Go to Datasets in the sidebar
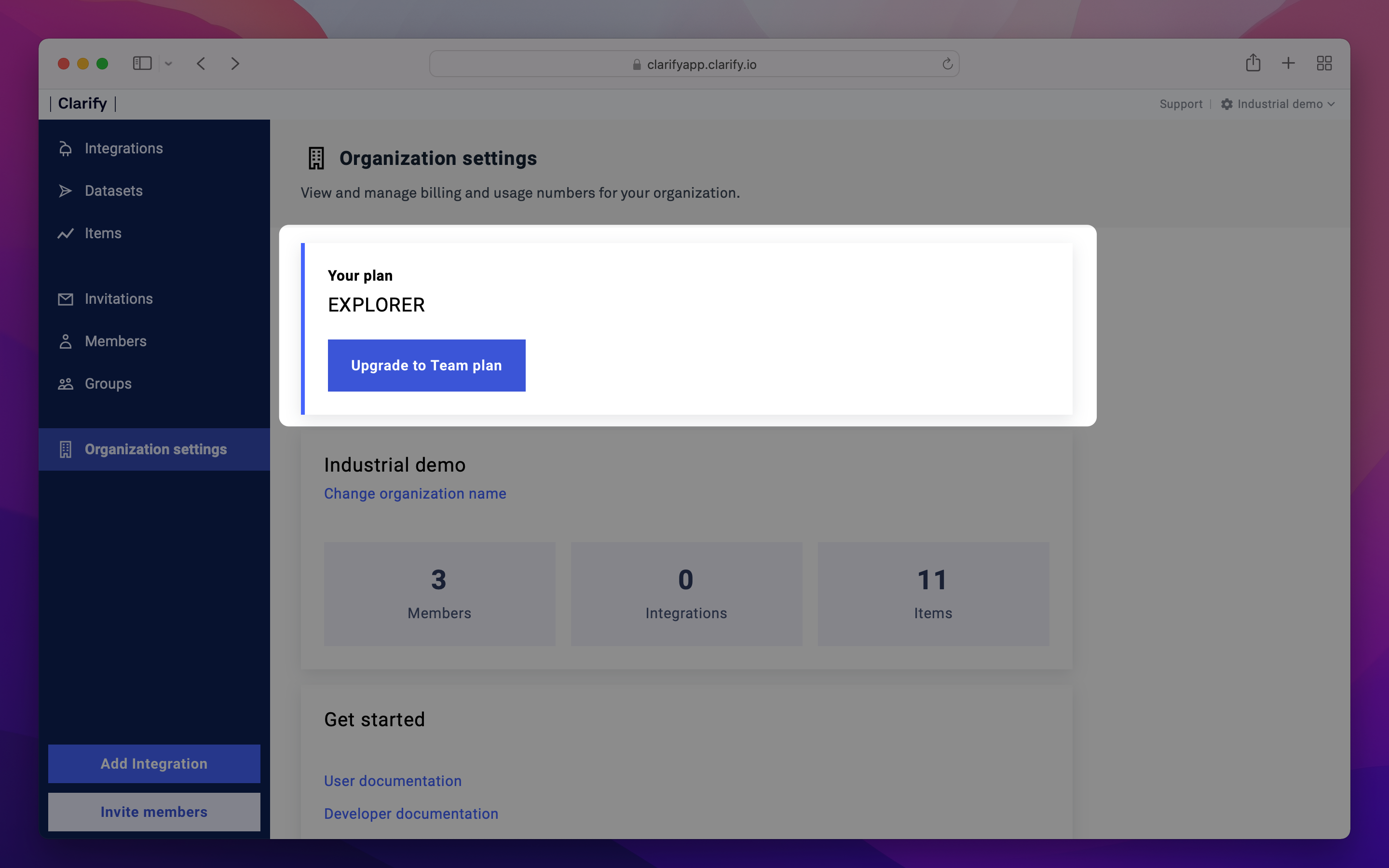 pyautogui.click(x=114, y=190)
